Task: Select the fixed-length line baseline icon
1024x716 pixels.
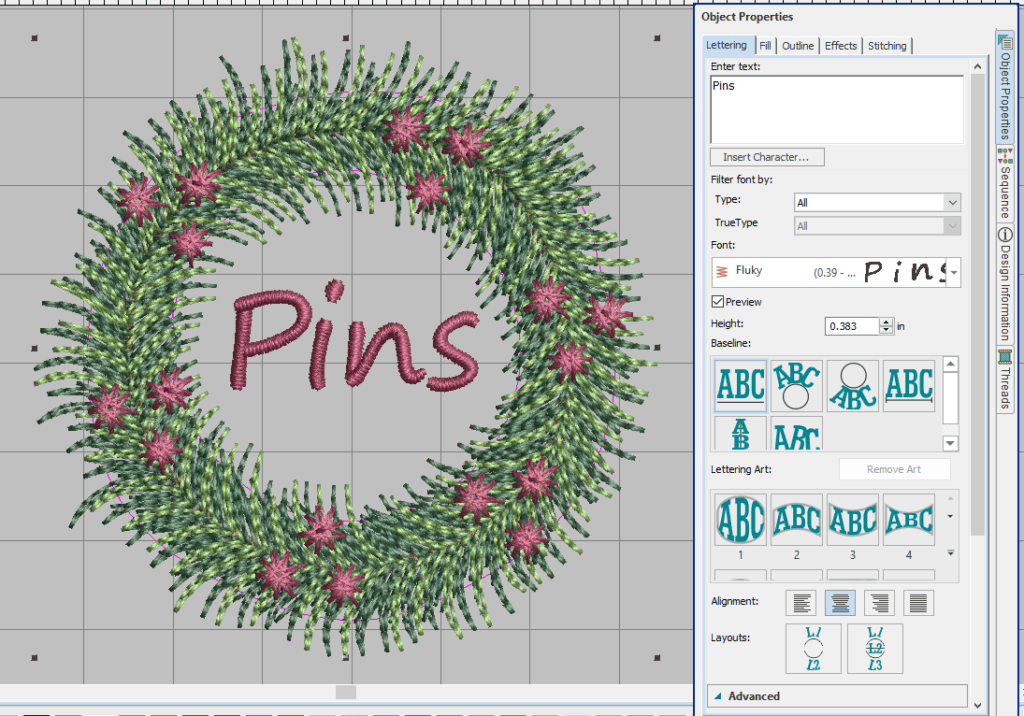Action: tap(909, 386)
